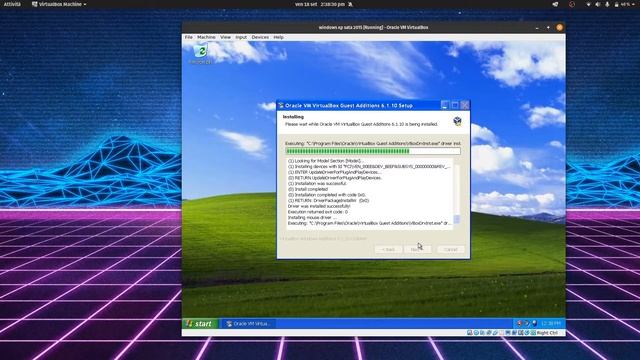
Task: Click the red shield tray icon in XP
Action: coord(519,323)
